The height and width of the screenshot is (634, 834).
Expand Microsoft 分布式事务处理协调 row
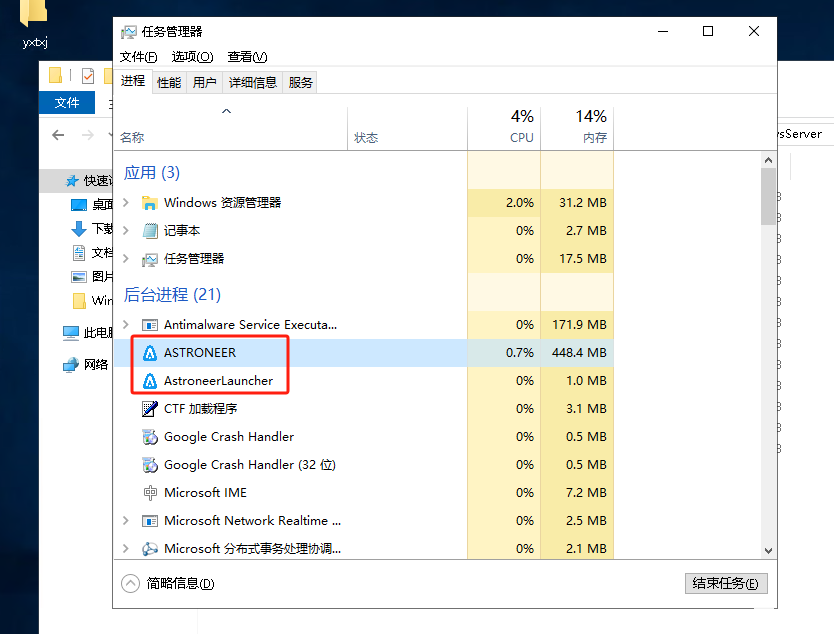tap(126, 549)
